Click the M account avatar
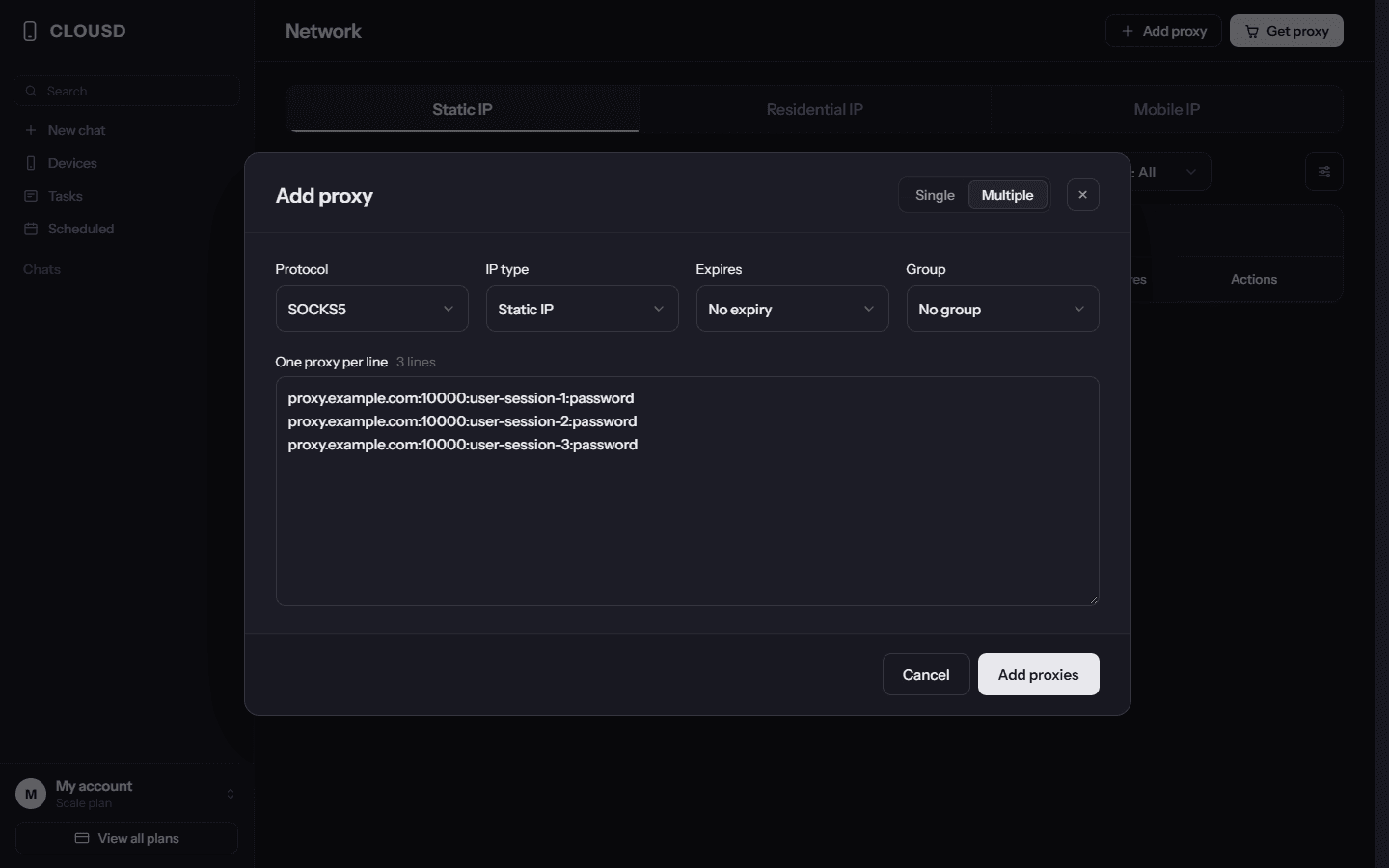This screenshot has width=1389, height=868. 31,794
